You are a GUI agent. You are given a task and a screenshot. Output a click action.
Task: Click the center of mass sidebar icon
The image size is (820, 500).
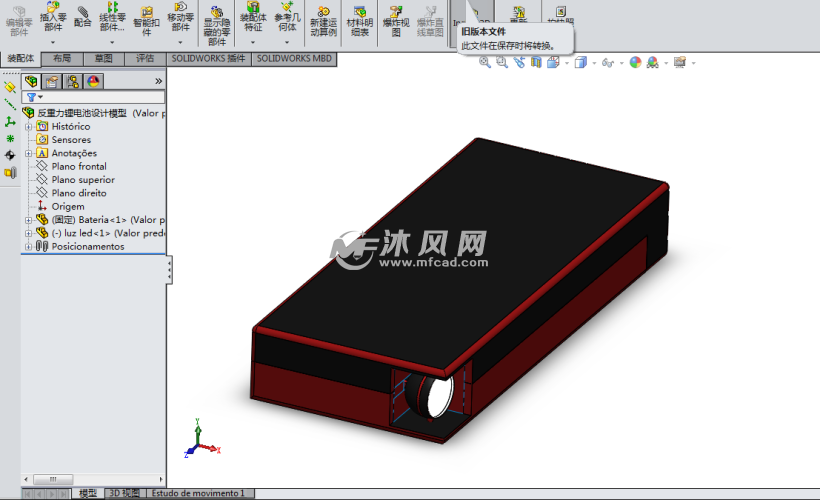coord(10,155)
